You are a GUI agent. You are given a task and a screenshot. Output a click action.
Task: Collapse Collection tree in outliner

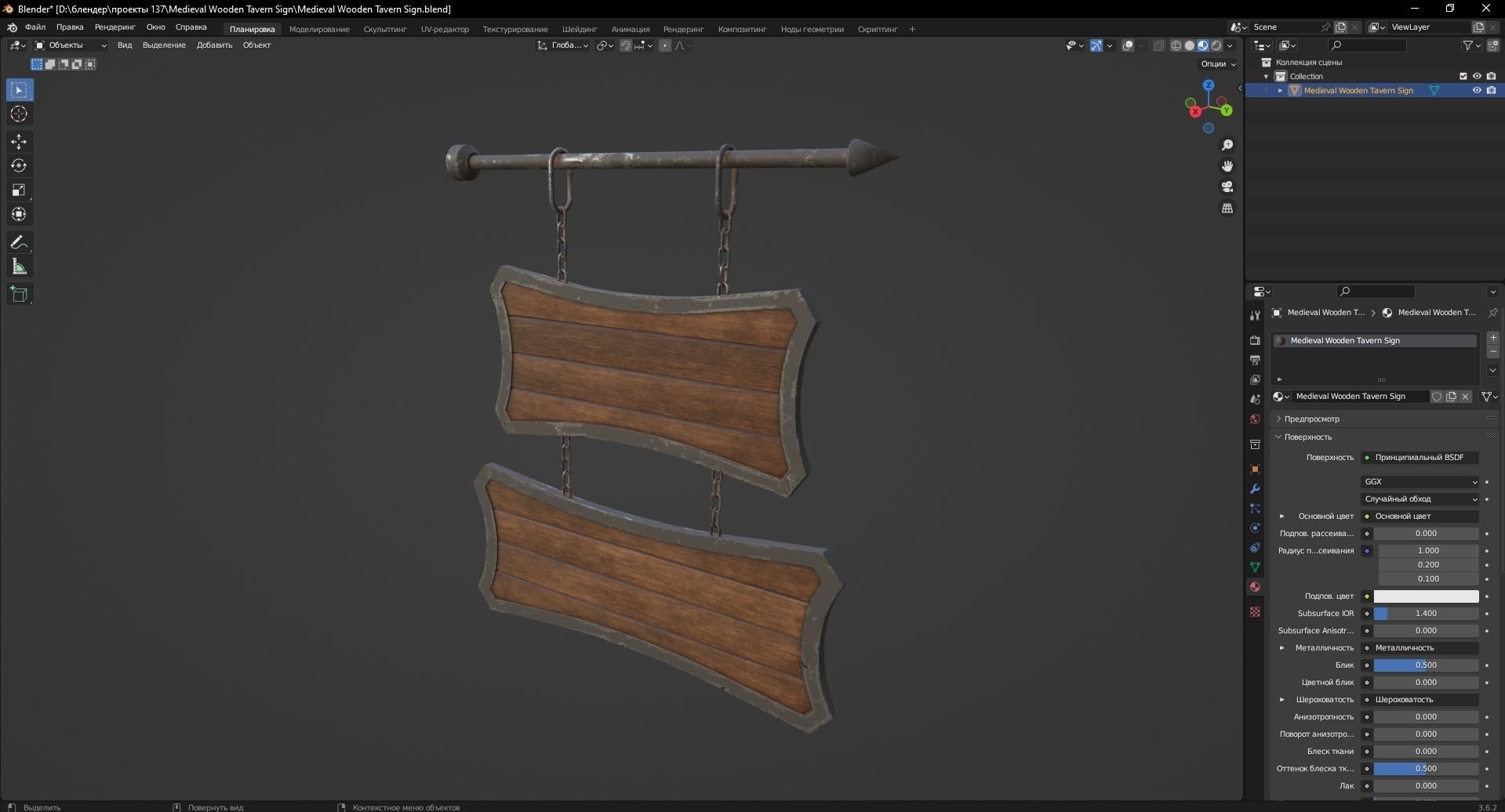pyautogui.click(x=1267, y=76)
